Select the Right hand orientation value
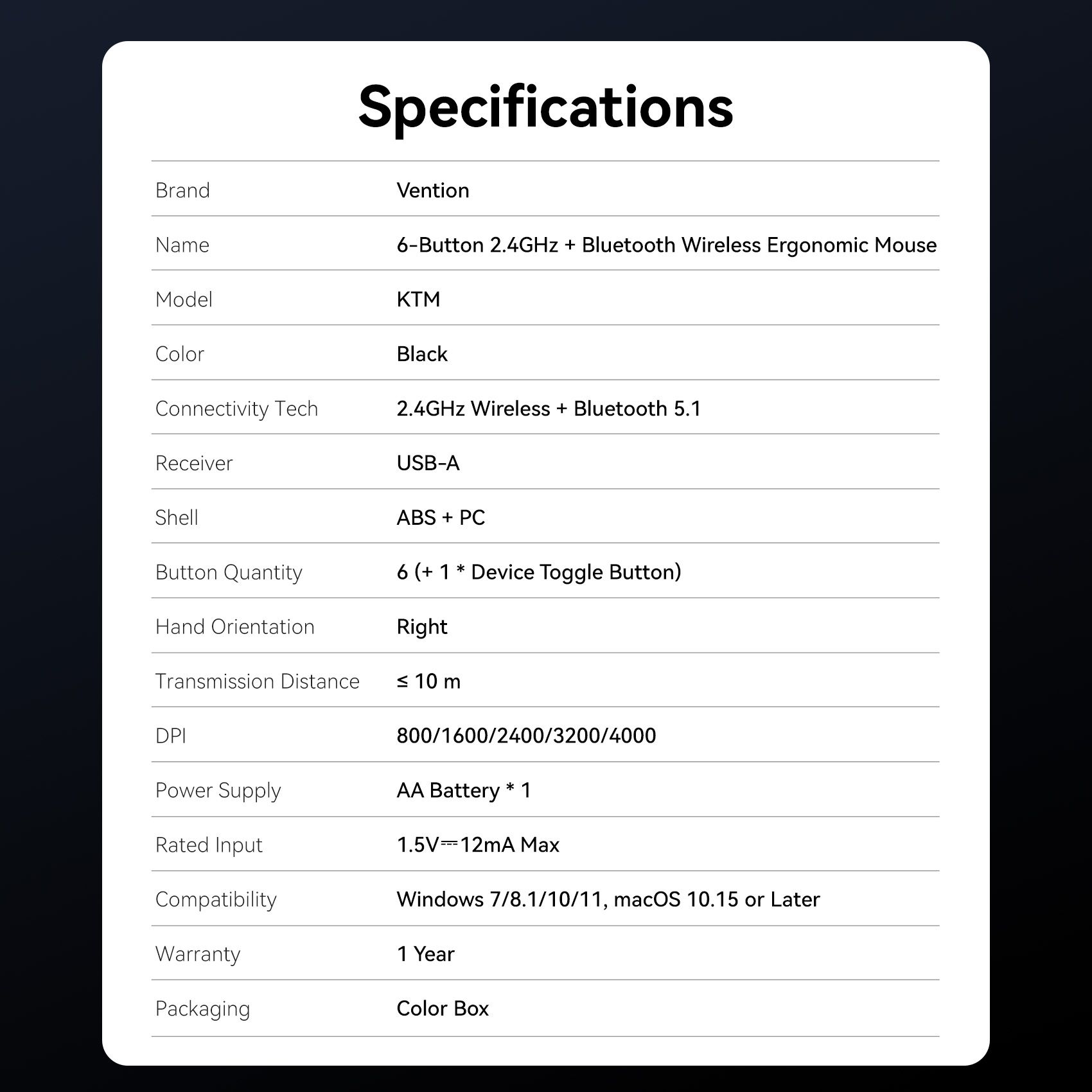The image size is (1092, 1092). click(x=421, y=627)
